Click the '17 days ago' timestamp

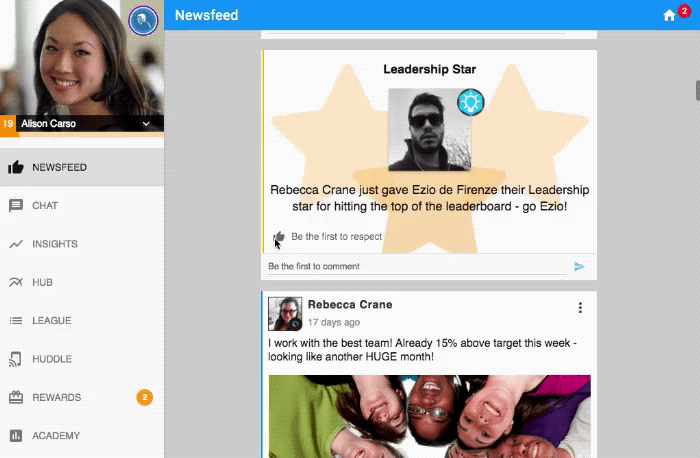pos(333,322)
